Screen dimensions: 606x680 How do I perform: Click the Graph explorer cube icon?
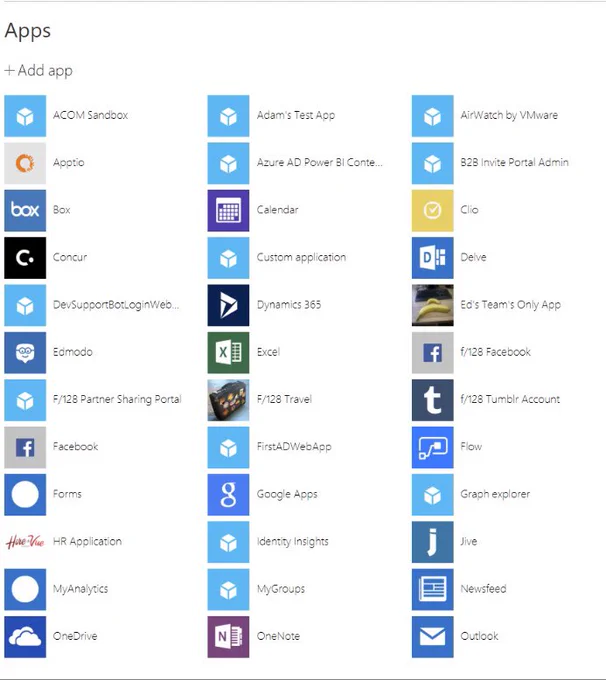pyautogui.click(x=432, y=494)
